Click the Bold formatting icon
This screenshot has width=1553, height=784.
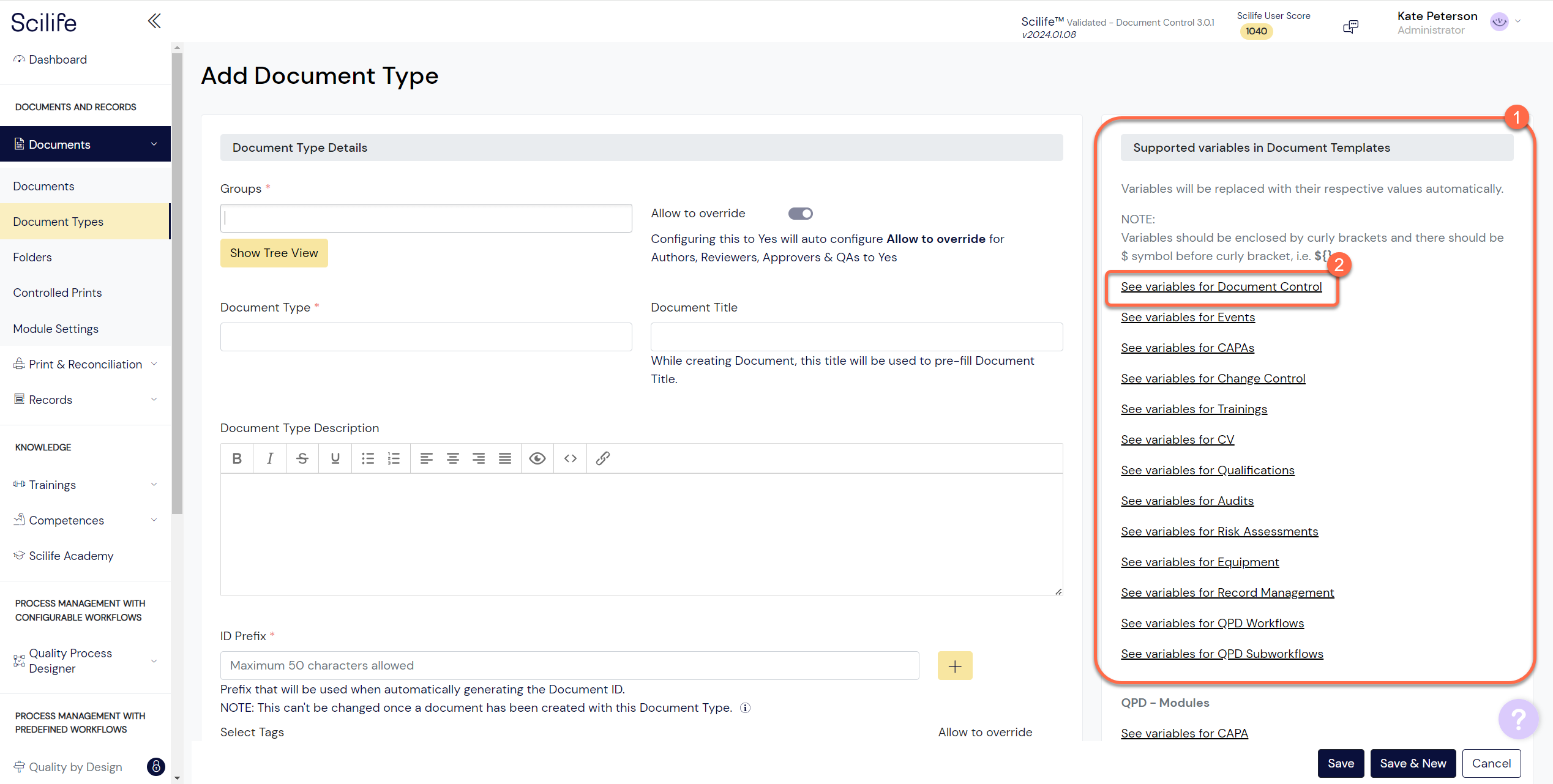[x=237, y=458]
